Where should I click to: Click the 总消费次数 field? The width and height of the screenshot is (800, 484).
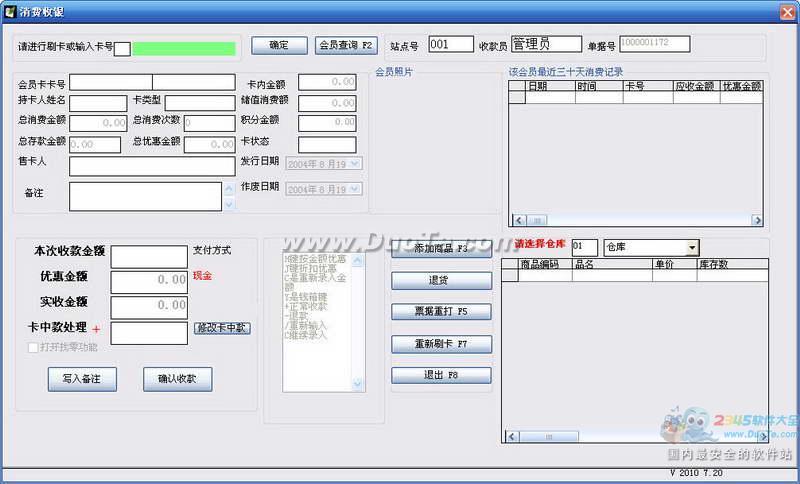point(209,123)
